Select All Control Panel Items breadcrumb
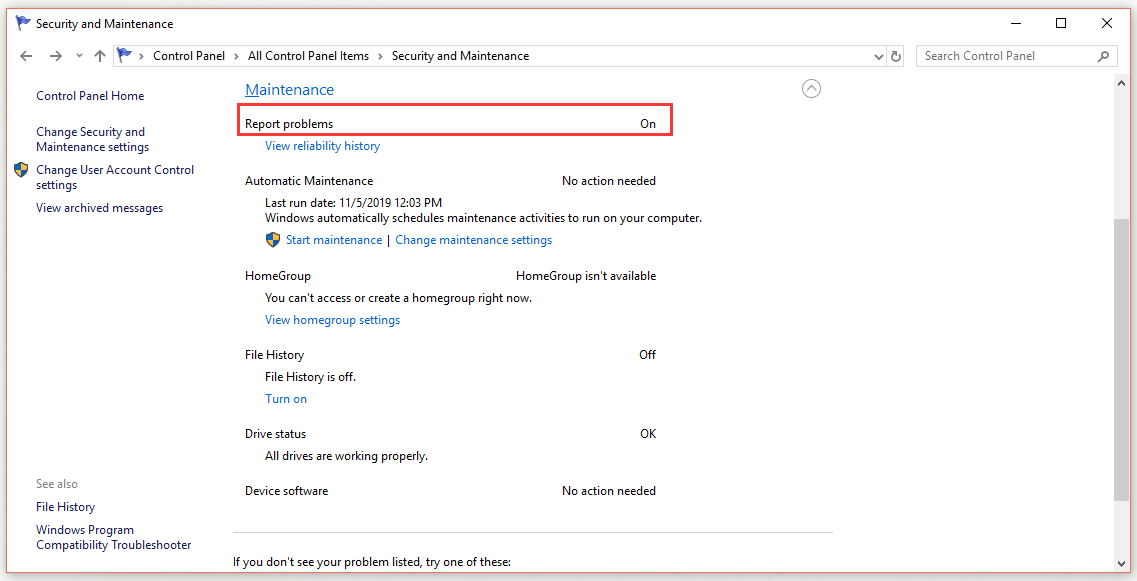This screenshot has height=581, width=1137. pyautogui.click(x=308, y=56)
